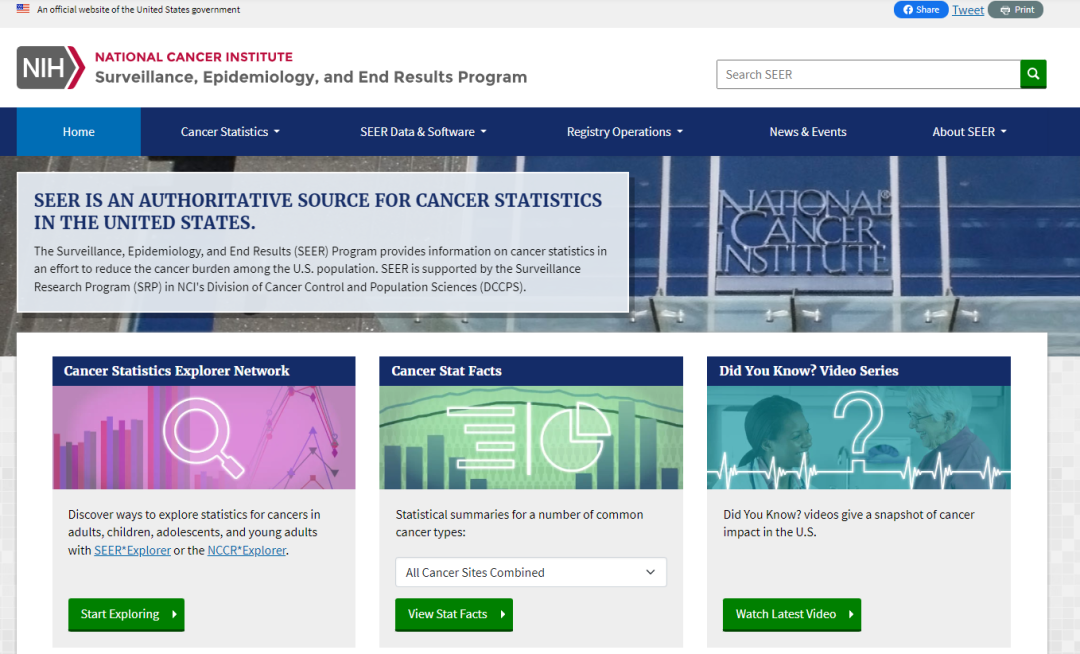Expand the About SEER menu
This screenshot has height=654, width=1080.
pos(969,131)
